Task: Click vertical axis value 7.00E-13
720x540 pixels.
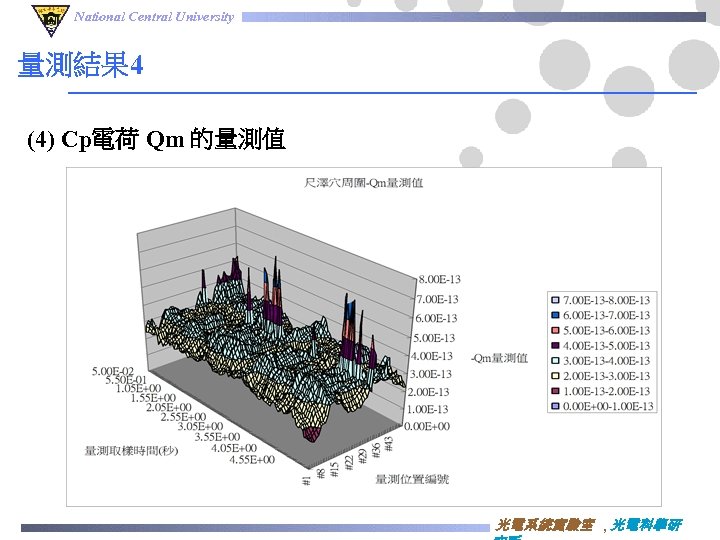Action: click(437, 299)
